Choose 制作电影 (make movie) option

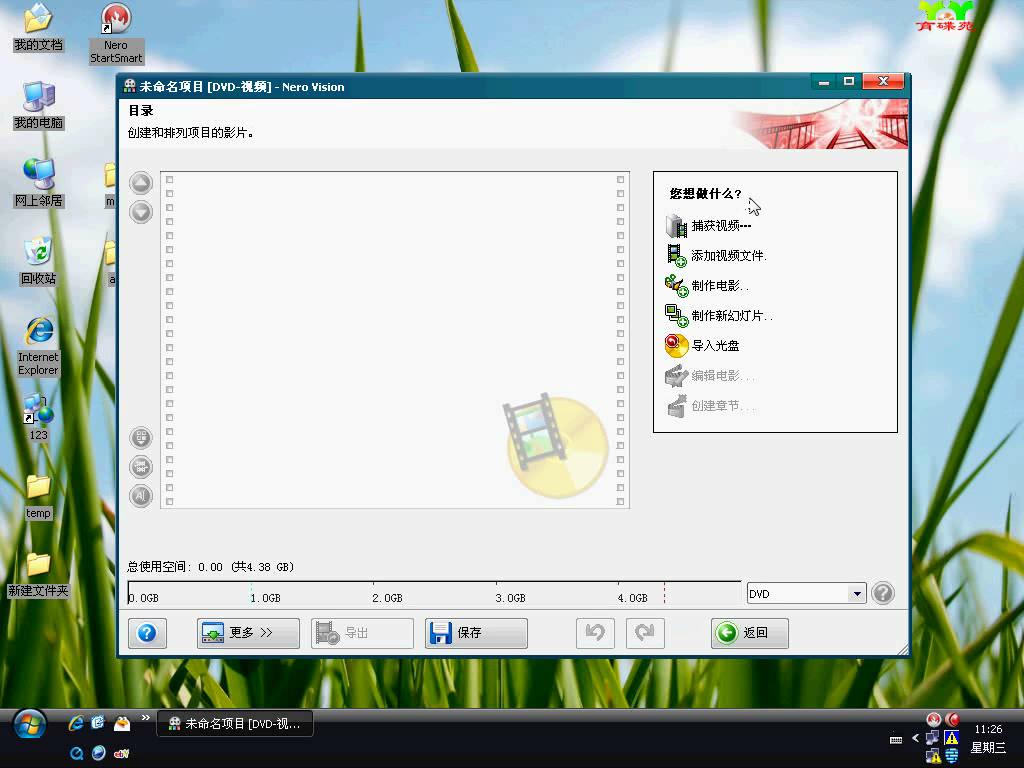(707, 285)
